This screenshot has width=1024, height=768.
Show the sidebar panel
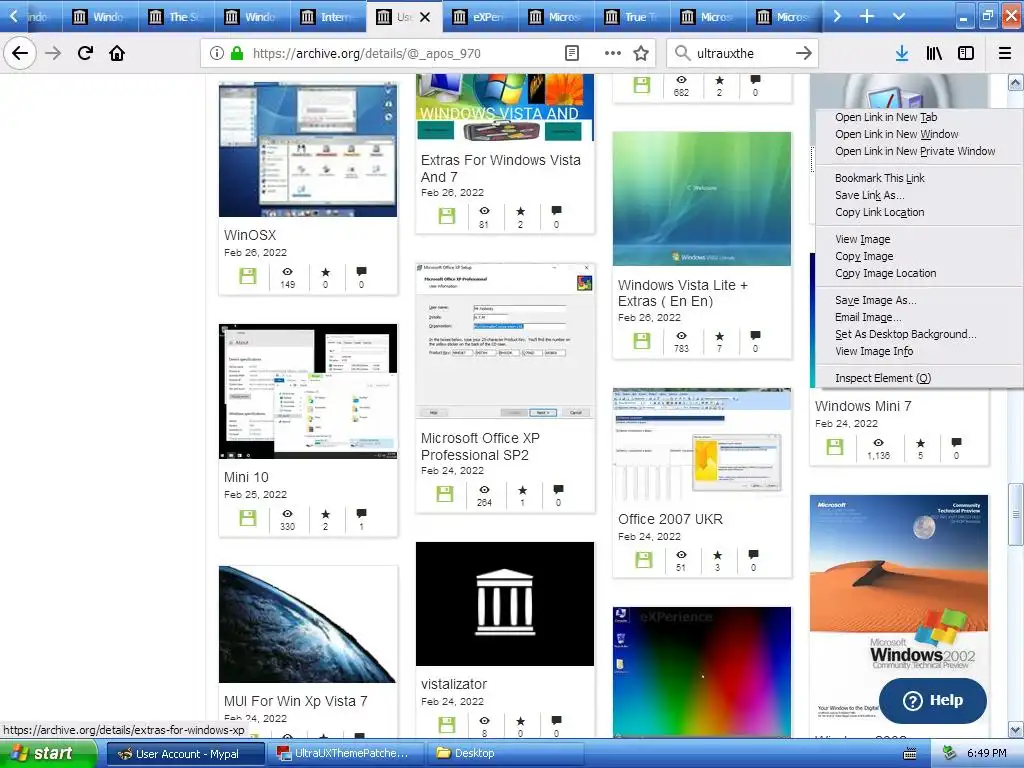pos(966,54)
